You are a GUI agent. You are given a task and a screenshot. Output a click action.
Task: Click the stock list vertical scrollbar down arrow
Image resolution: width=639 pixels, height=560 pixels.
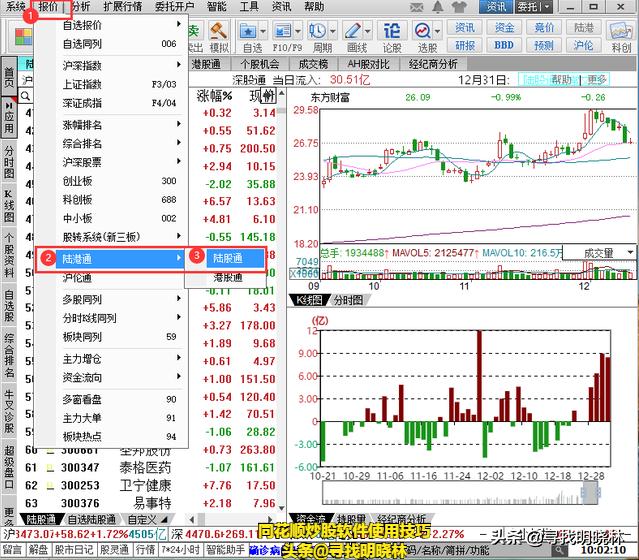[x=282, y=508]
